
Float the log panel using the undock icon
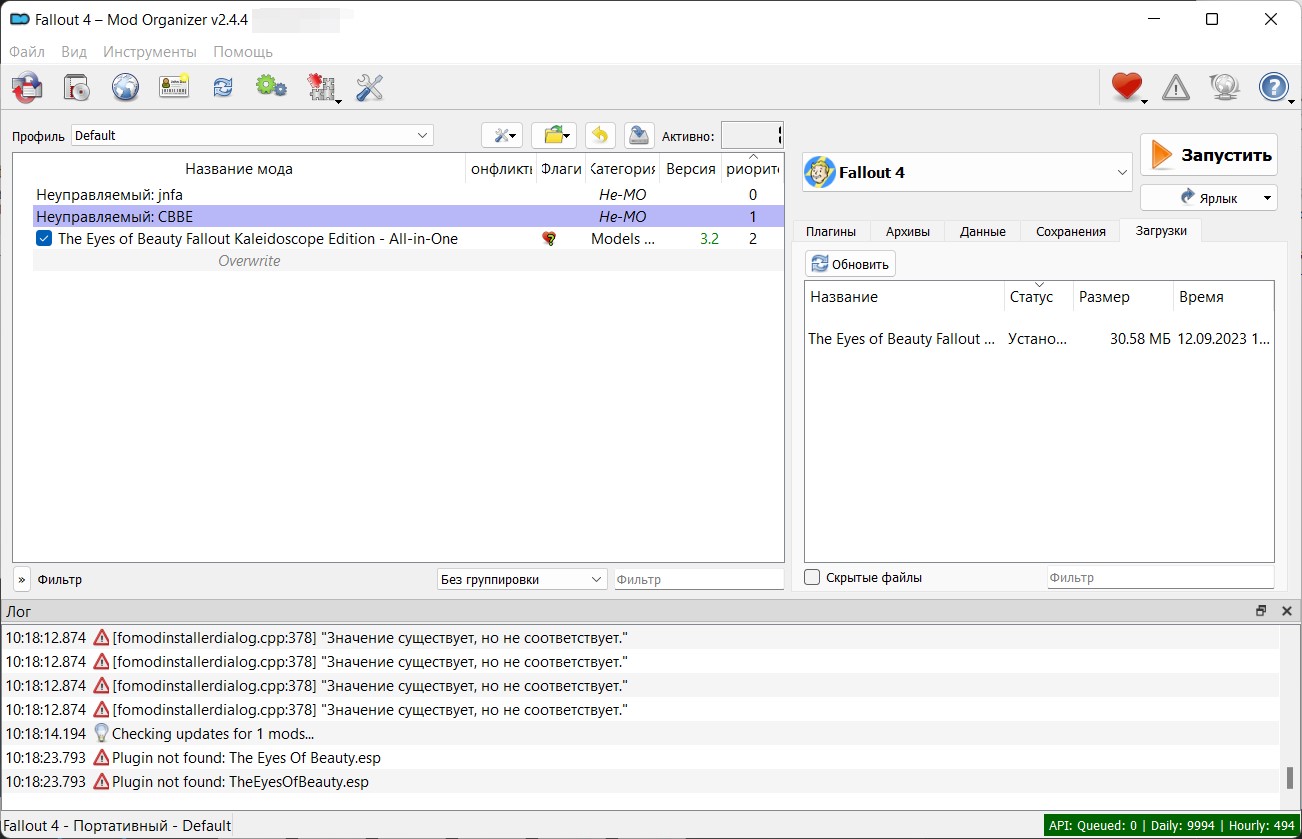click(1261, 610)
